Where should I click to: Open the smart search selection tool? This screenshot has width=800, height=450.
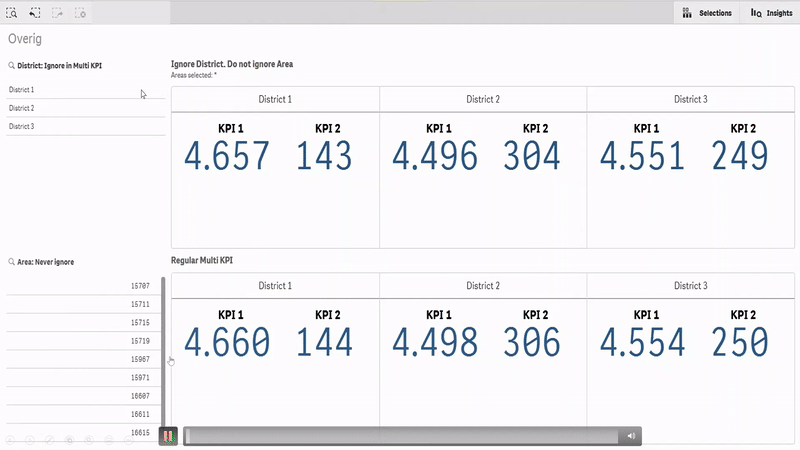12,13
